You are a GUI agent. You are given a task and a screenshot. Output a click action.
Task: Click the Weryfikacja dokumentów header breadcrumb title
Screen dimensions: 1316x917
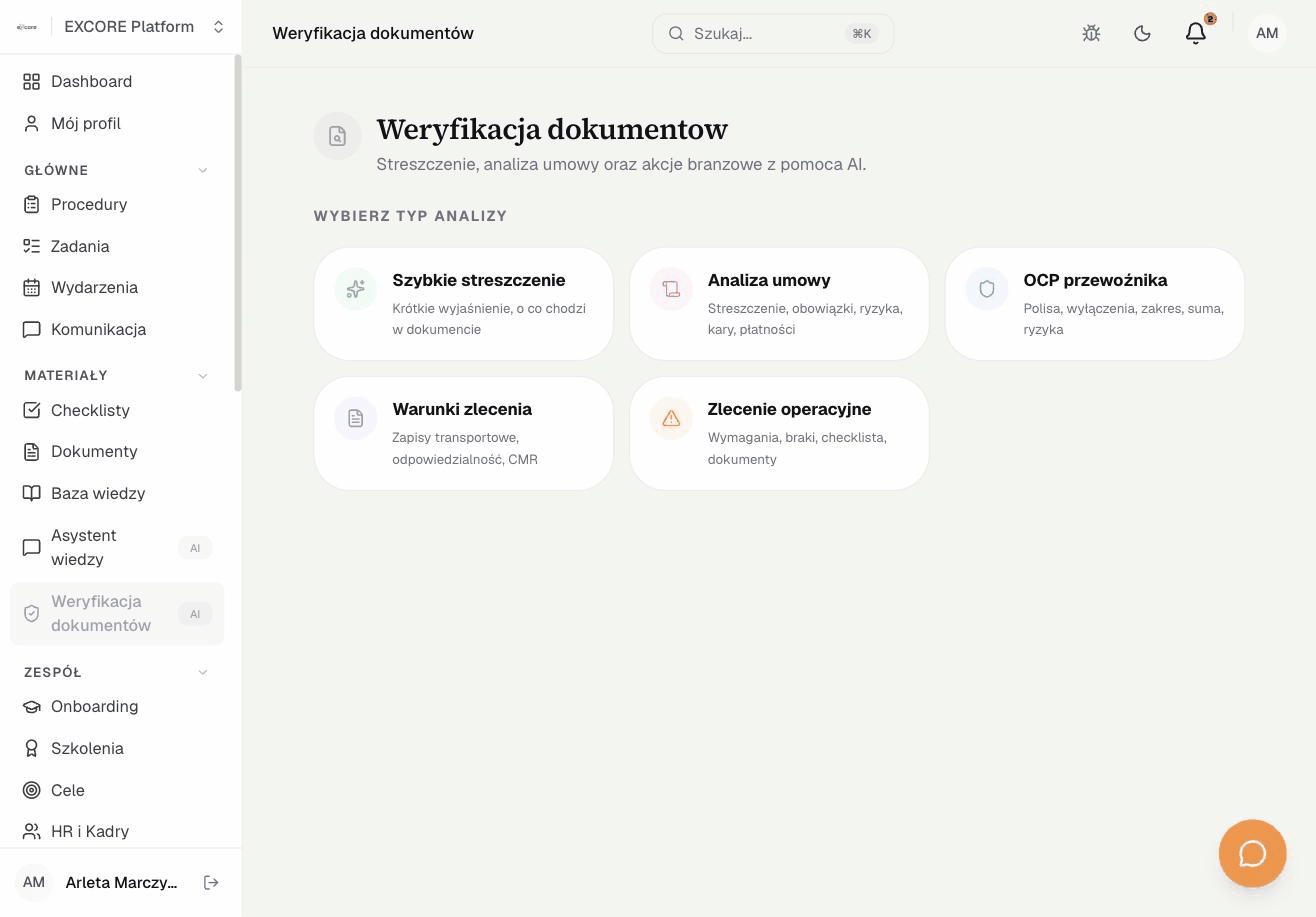click(373, 34)
